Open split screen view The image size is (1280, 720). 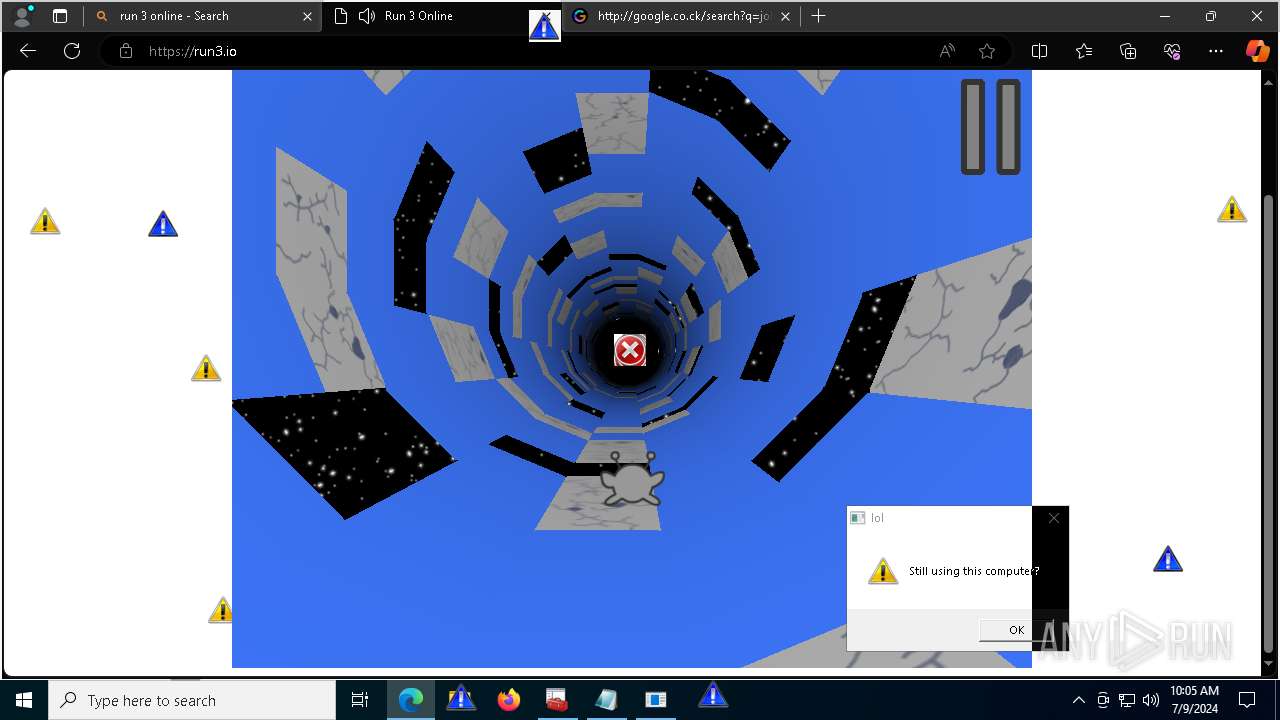coord(1039,51)
